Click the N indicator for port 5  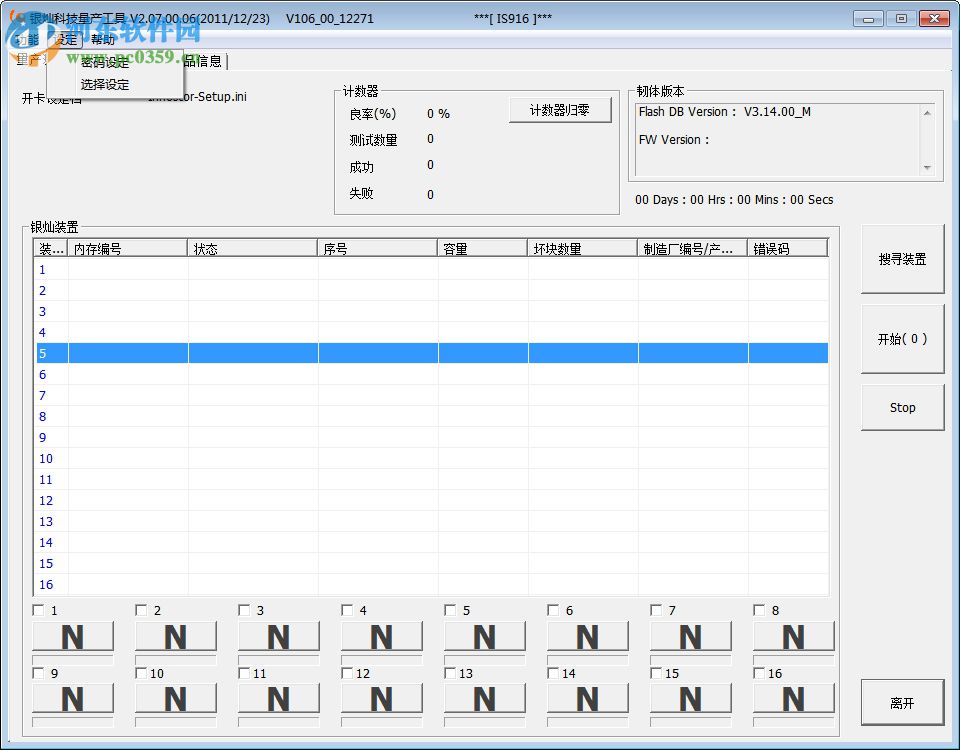[485, 637]
